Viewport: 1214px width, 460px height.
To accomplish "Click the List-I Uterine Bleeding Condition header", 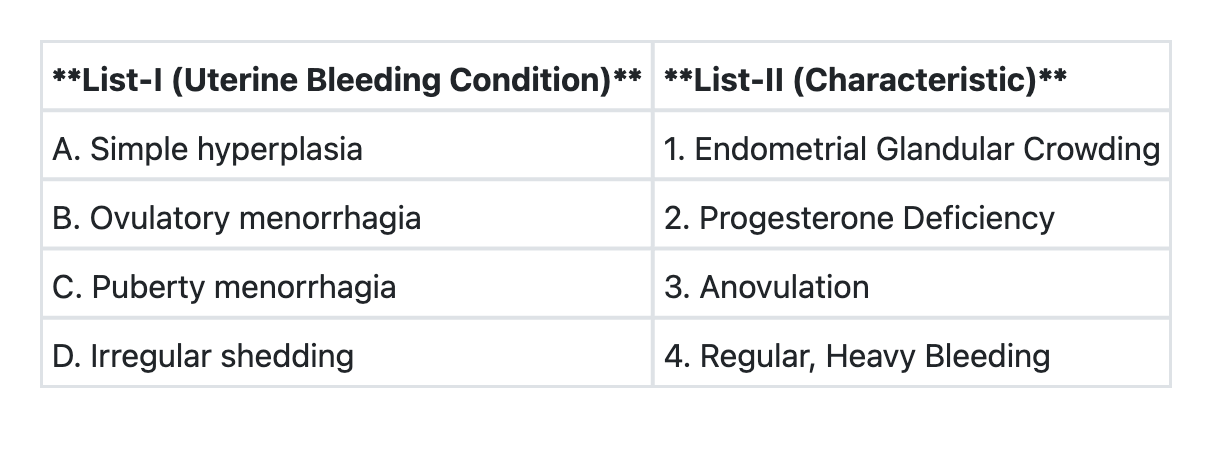I will coord(346,80).
